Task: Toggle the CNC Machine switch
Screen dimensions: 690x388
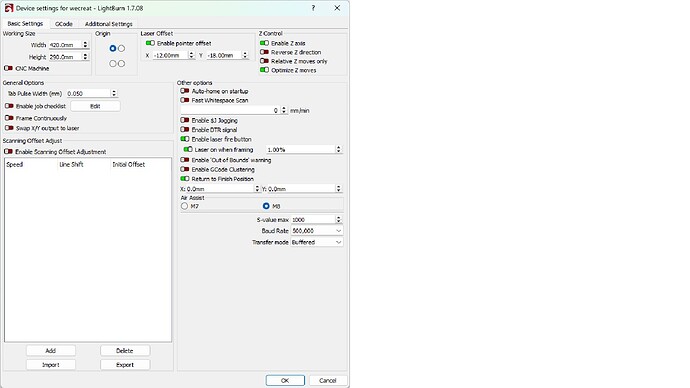Action: click(x=8, y=68)
